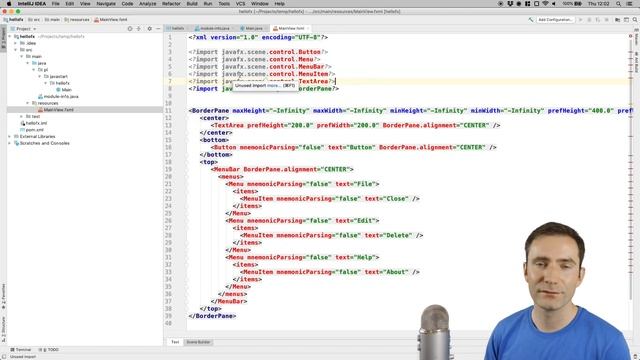Click the BorderPane opening tag on line 11
640x360 pixels.
click(x=210, y=111)
